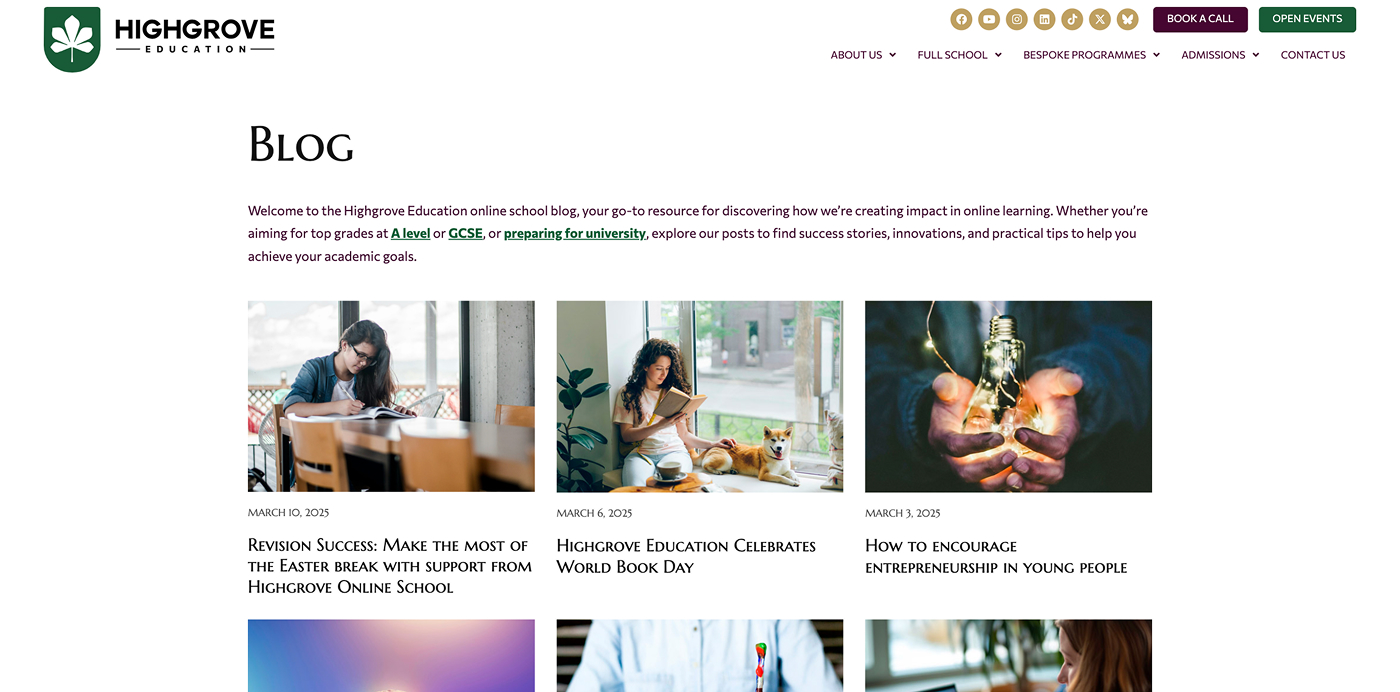The image size is (1400, 692).
Task: Follow the GCSE link
Action: point(465,233)
